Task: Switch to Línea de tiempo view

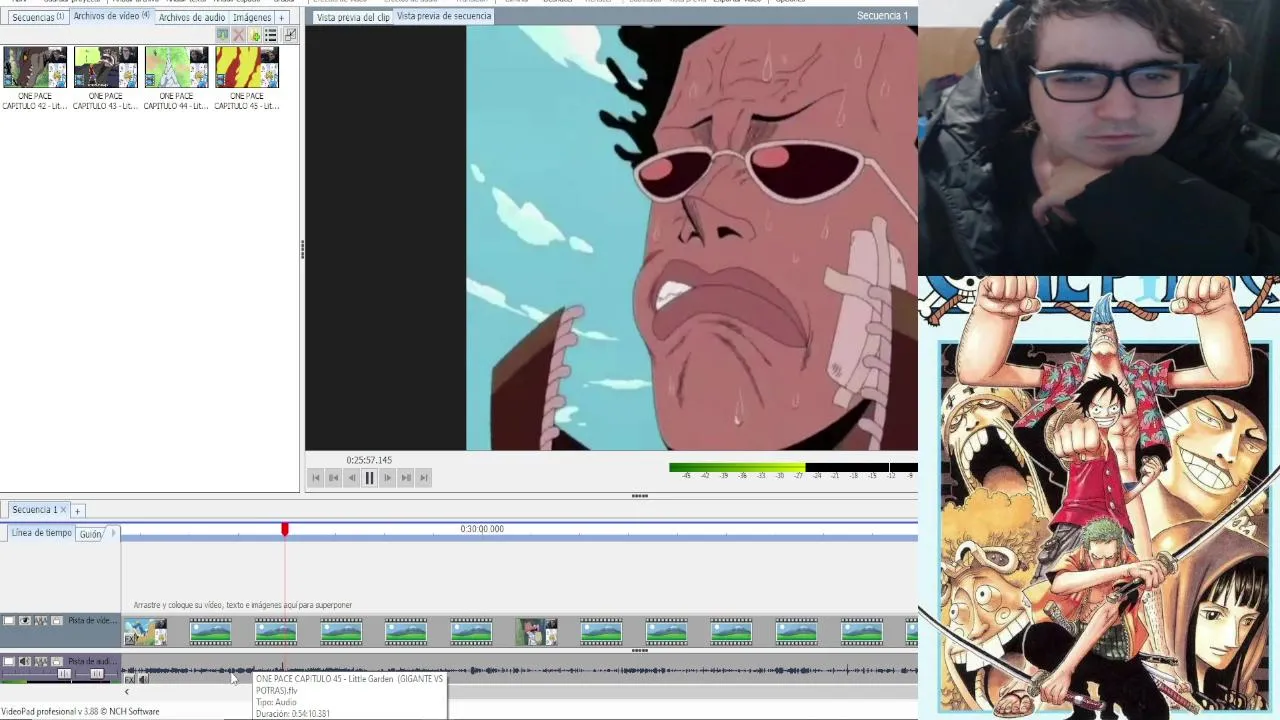Action: [41, 533]
